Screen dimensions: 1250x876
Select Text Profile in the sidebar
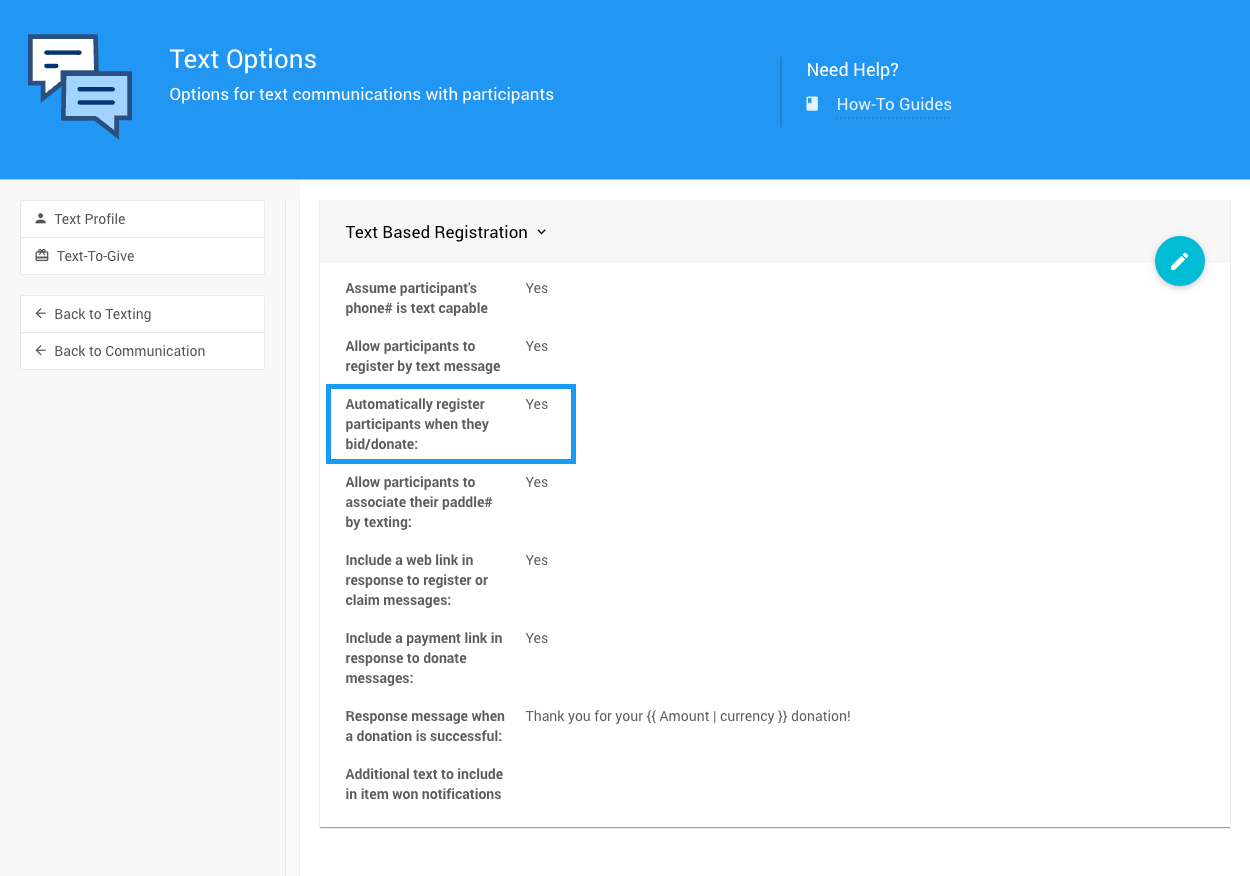(90, 219)
